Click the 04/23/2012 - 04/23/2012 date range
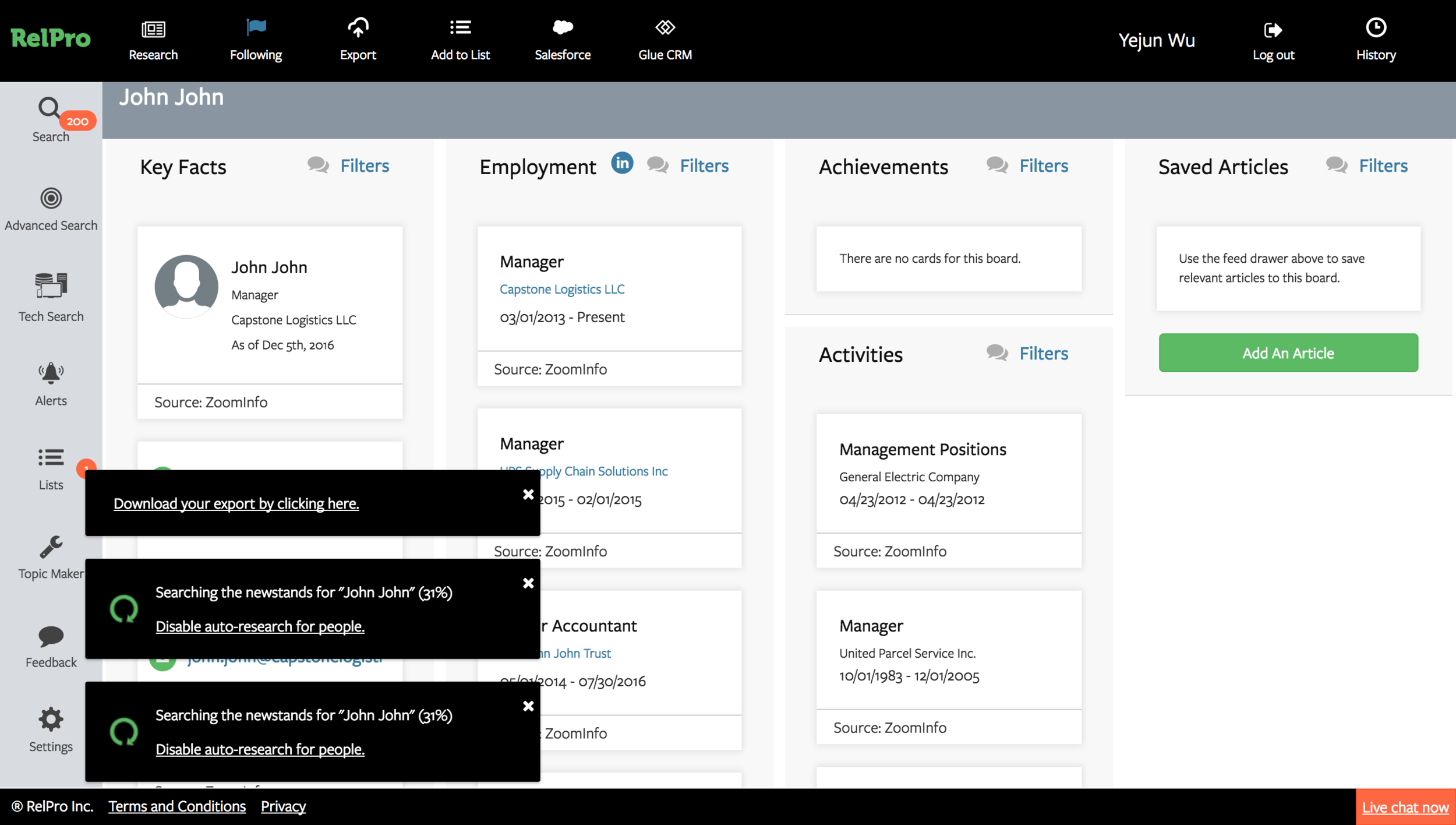Image resolution: width=1456 pixels, height=825 pixels. tap(912, 499)
